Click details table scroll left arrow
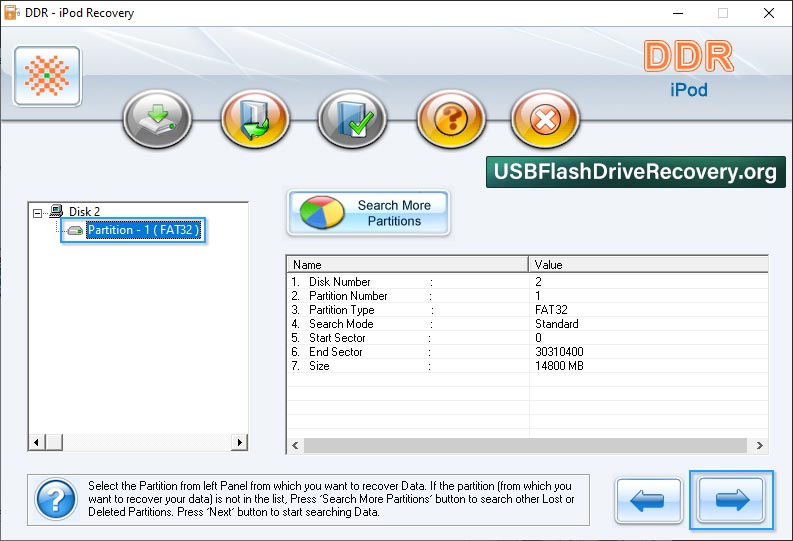Viewport: 793px width, 541px height. coord(295,445)
